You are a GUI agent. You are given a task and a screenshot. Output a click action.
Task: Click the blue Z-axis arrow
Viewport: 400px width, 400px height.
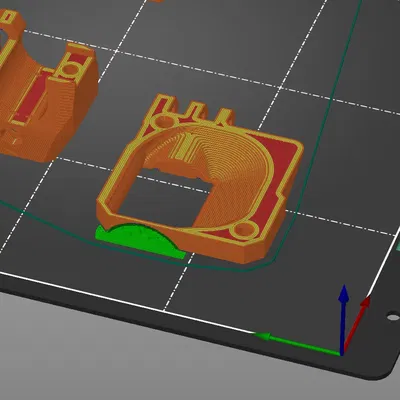click(x=343, y=319)
